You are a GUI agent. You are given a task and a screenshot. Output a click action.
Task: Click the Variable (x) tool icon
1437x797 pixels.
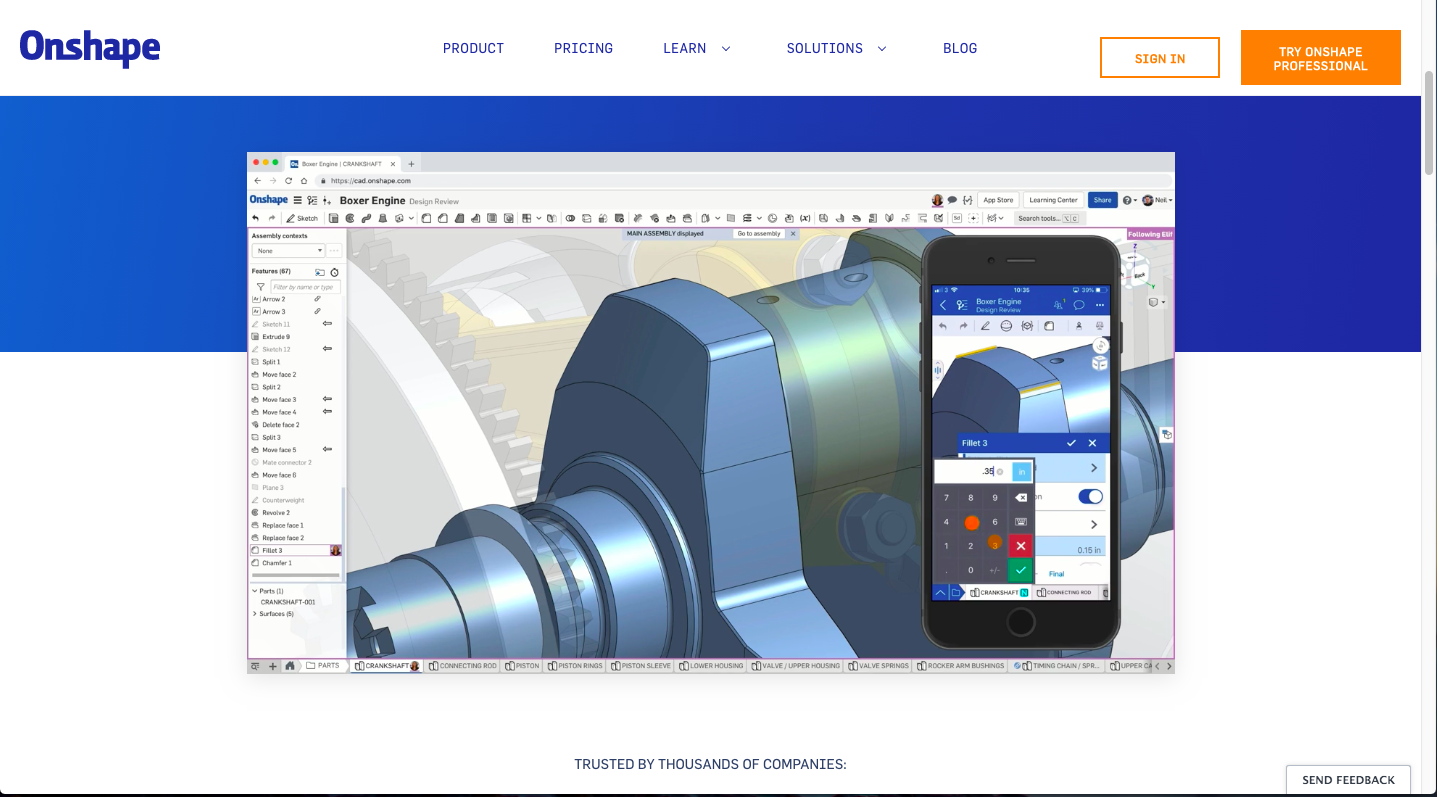pos(805,218)
